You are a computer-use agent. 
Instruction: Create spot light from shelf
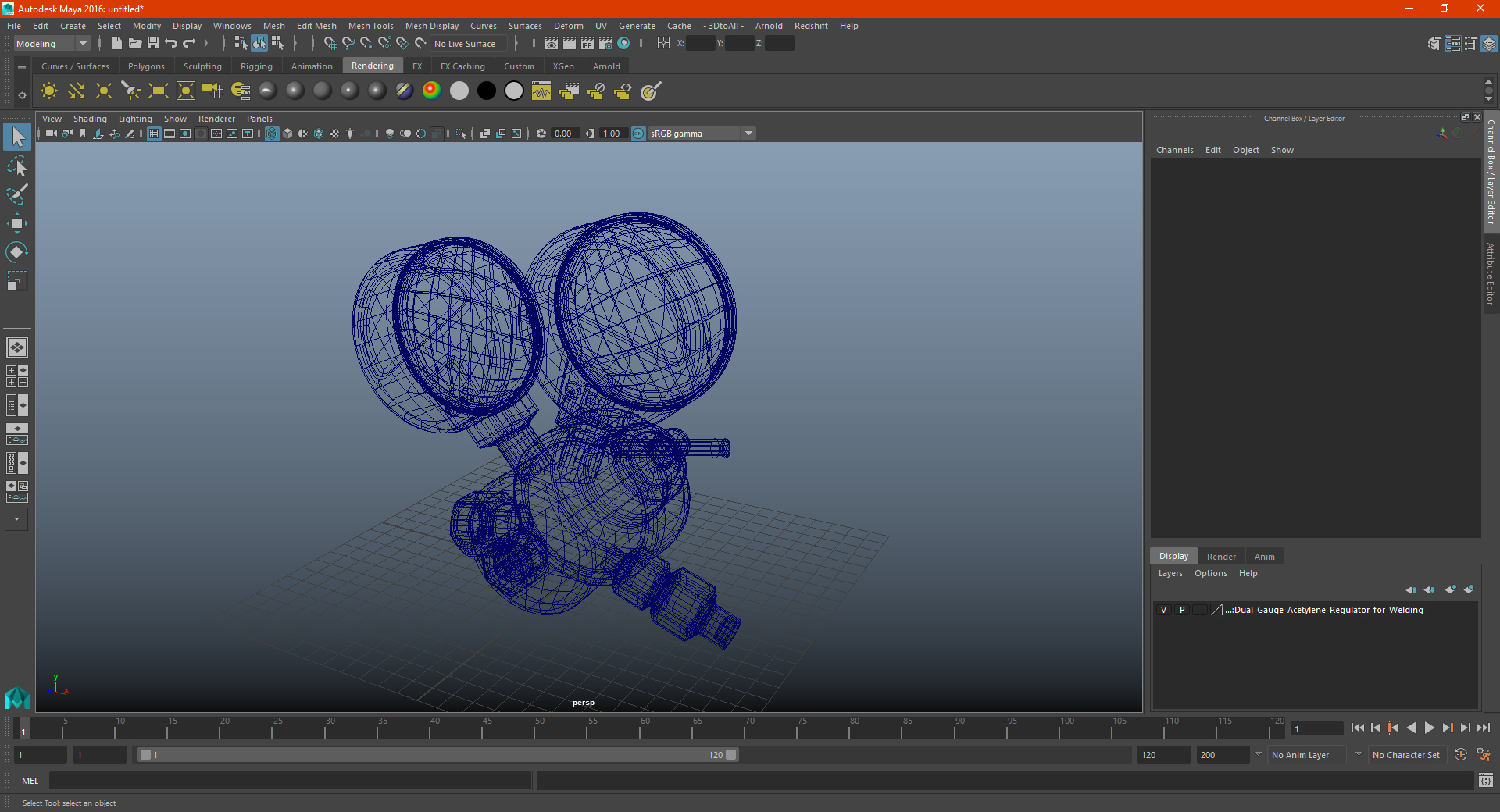click(x=131, y=91)
